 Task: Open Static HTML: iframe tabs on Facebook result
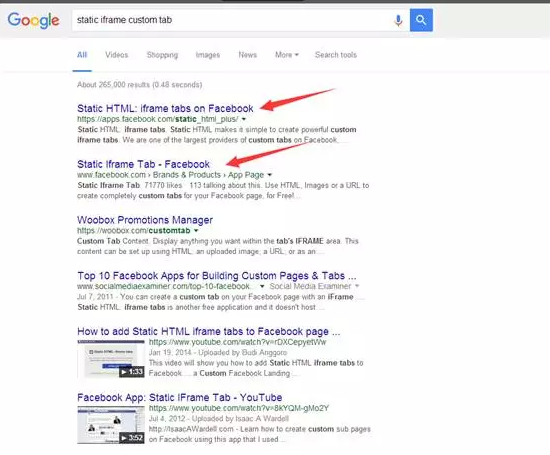point(165,108)
